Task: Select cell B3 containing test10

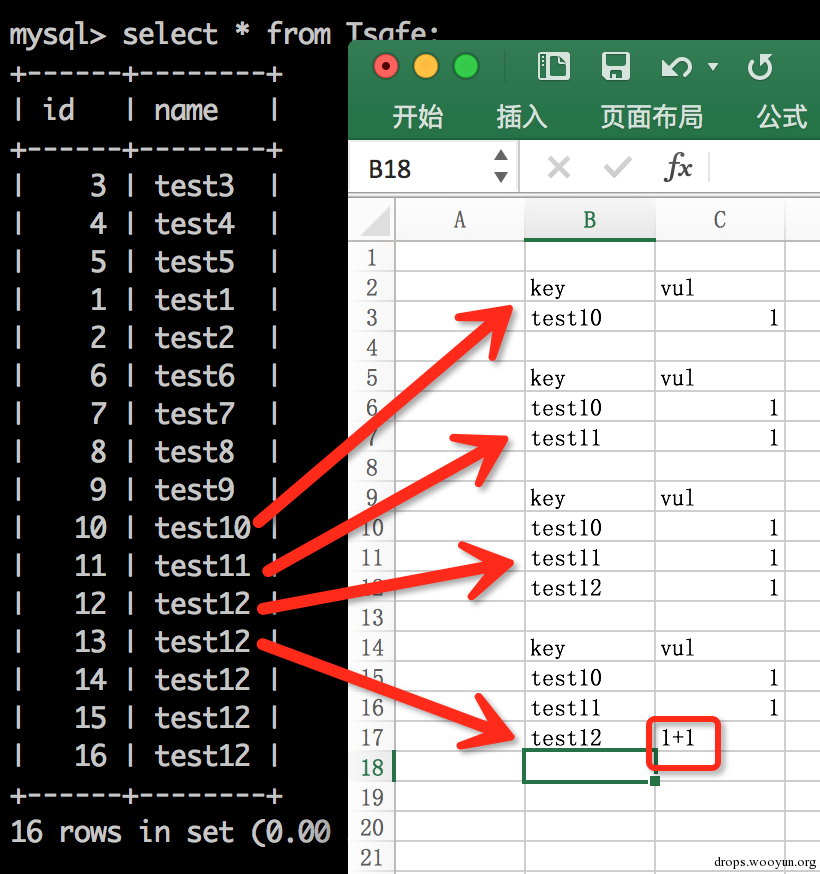Action: 589,318
